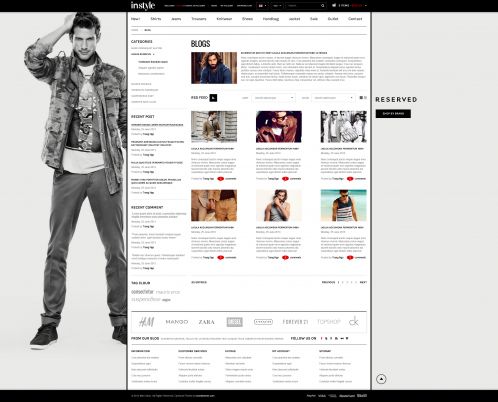Click the scroll-to-top arrow circle

(381, 379)
